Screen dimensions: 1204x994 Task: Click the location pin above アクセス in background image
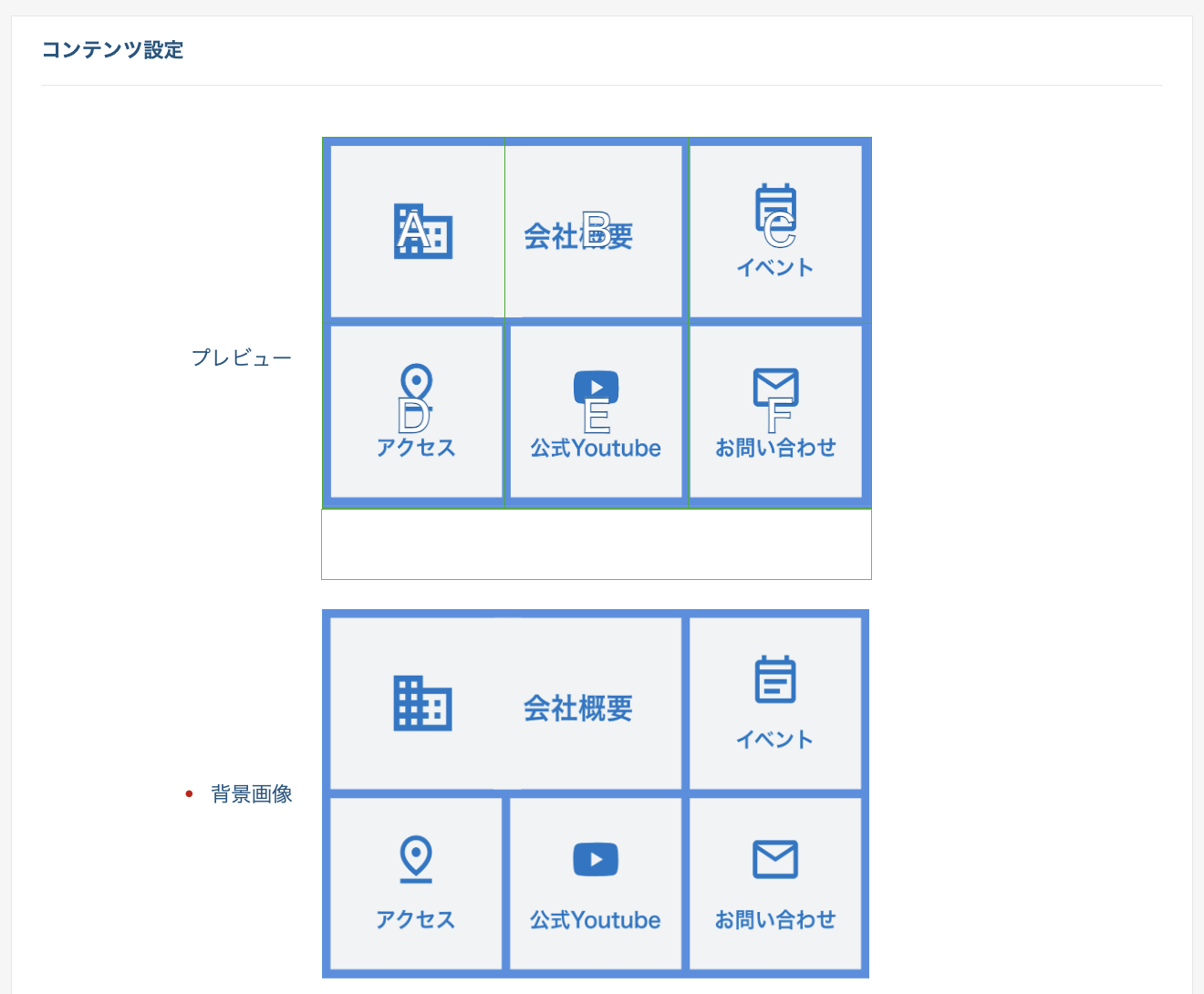[x=414, y=858]
